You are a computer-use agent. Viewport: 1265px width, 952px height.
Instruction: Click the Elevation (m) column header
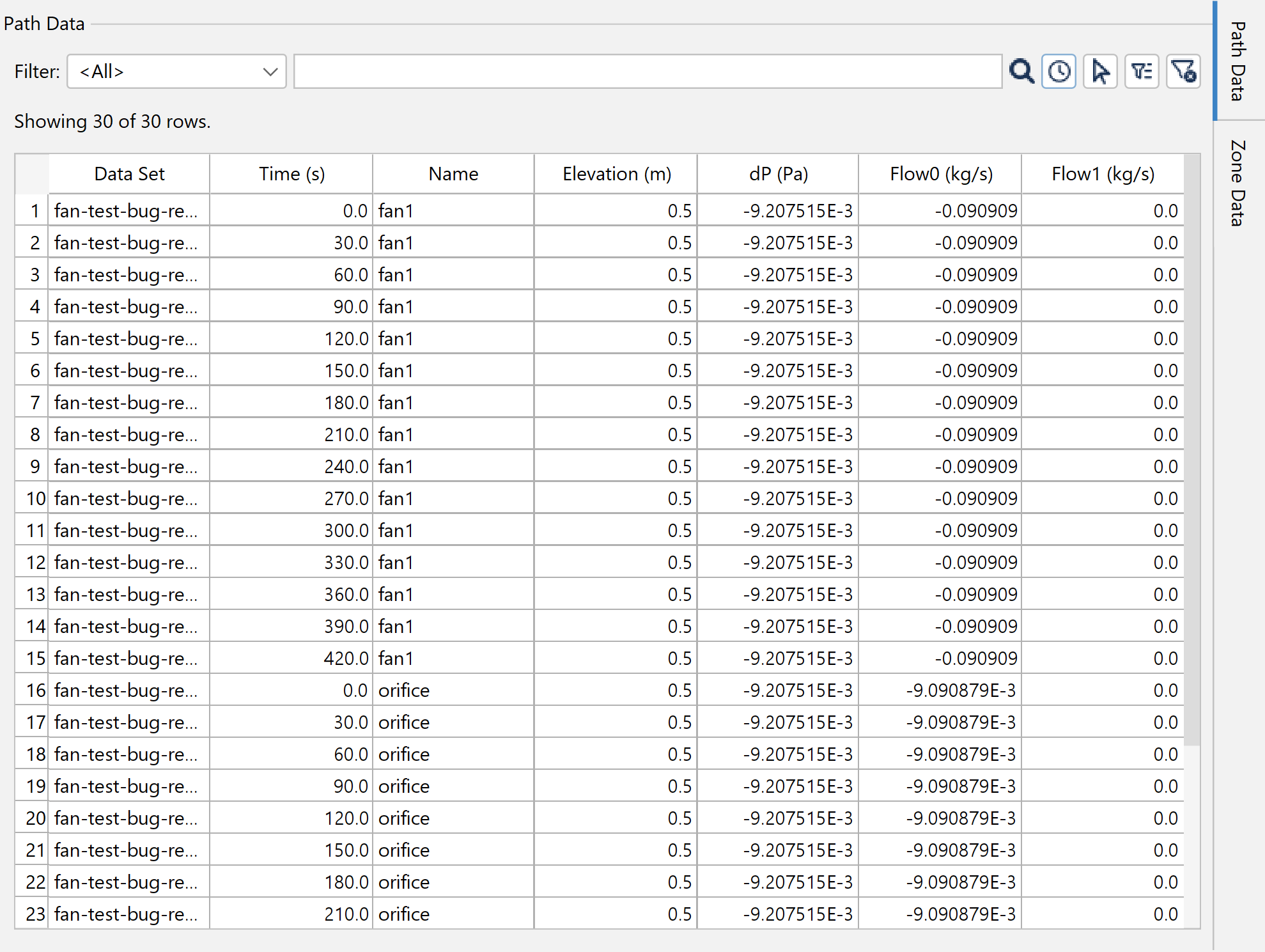[616, 174]
